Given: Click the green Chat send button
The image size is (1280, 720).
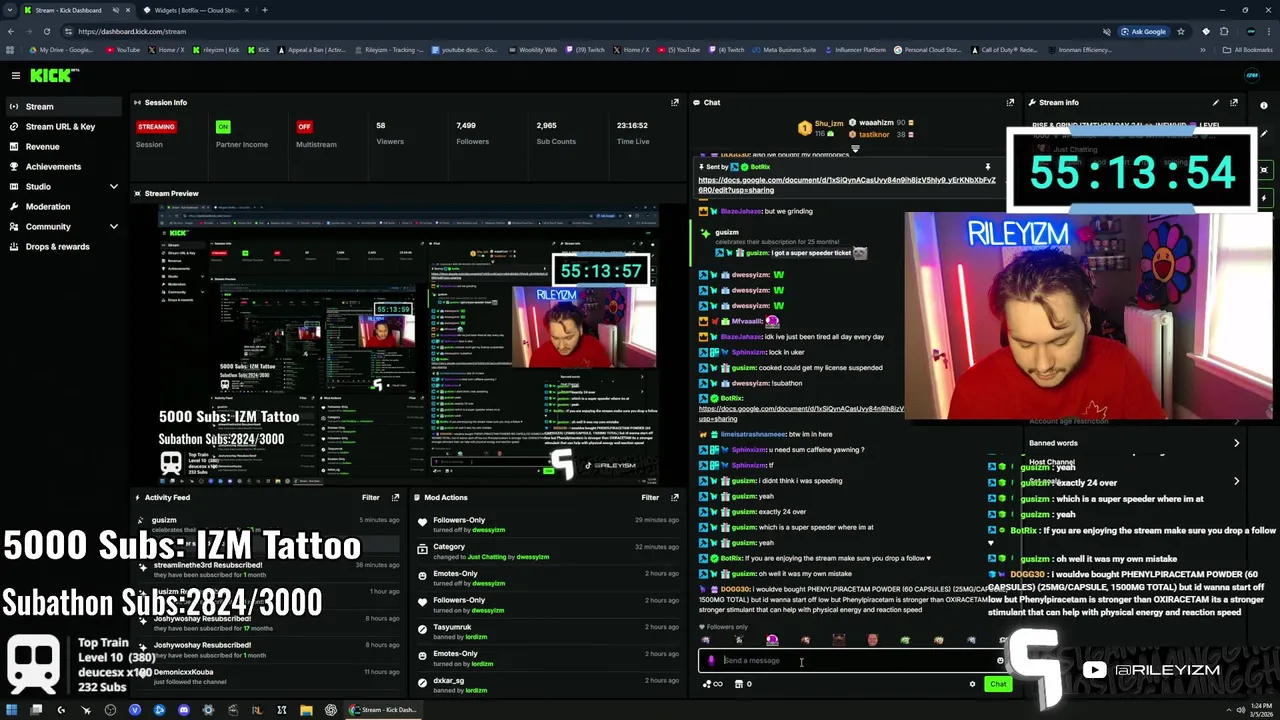Looking at the screenshot, I should tap(998, 684).
